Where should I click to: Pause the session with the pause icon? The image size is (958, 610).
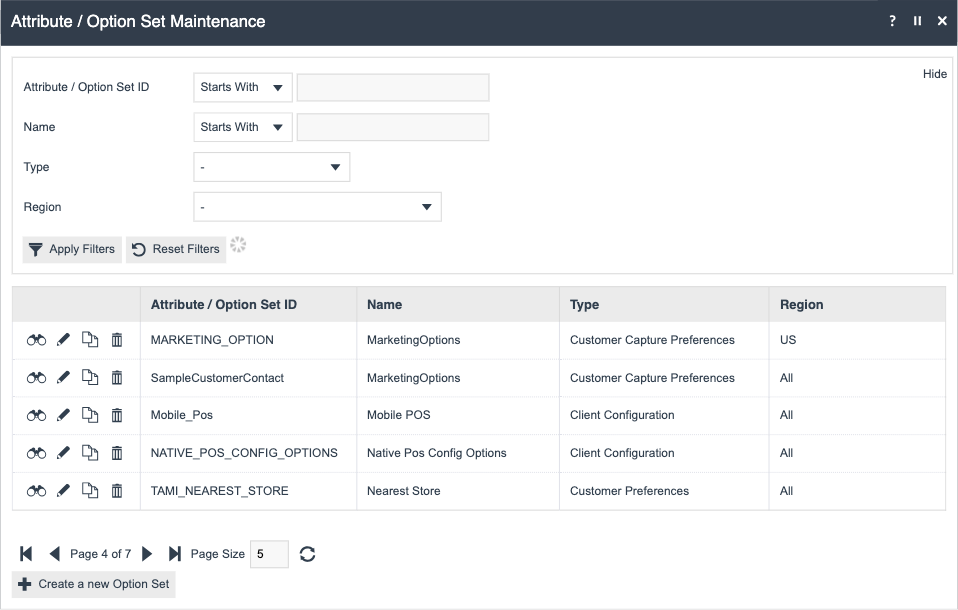click(917, 20)
